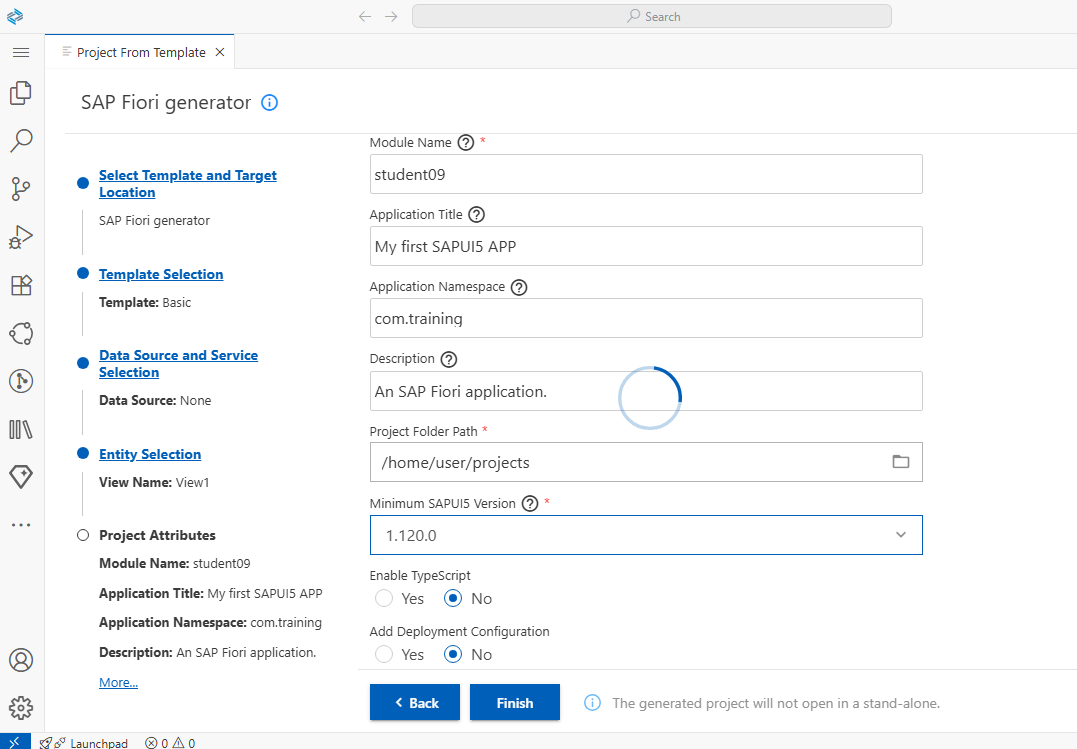This screenshot has height=749, width=1077.
Task: Show help for Application Namespace
Action: coord(519,287)
